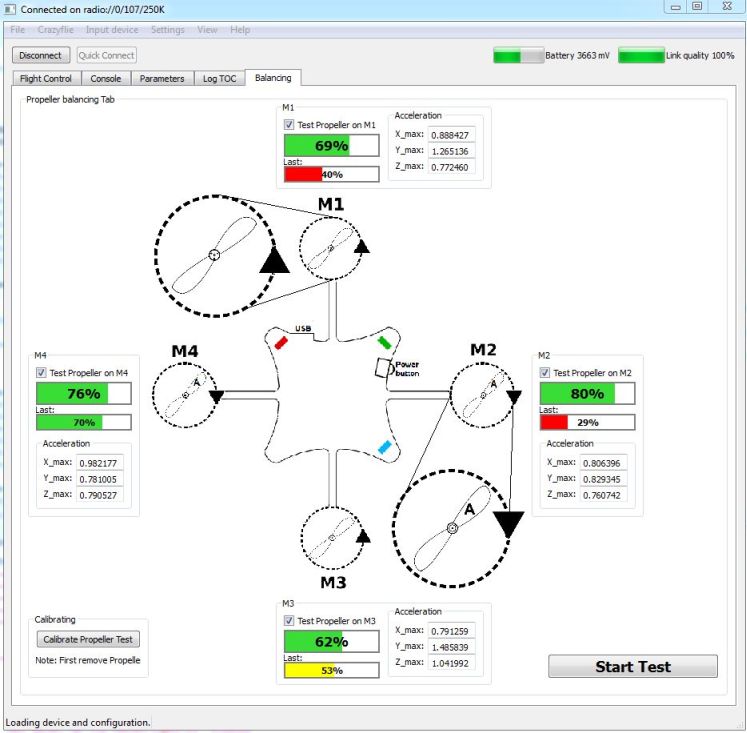
Task: Click the enlarged M2 propeller diagram
Action: [452, 527]
